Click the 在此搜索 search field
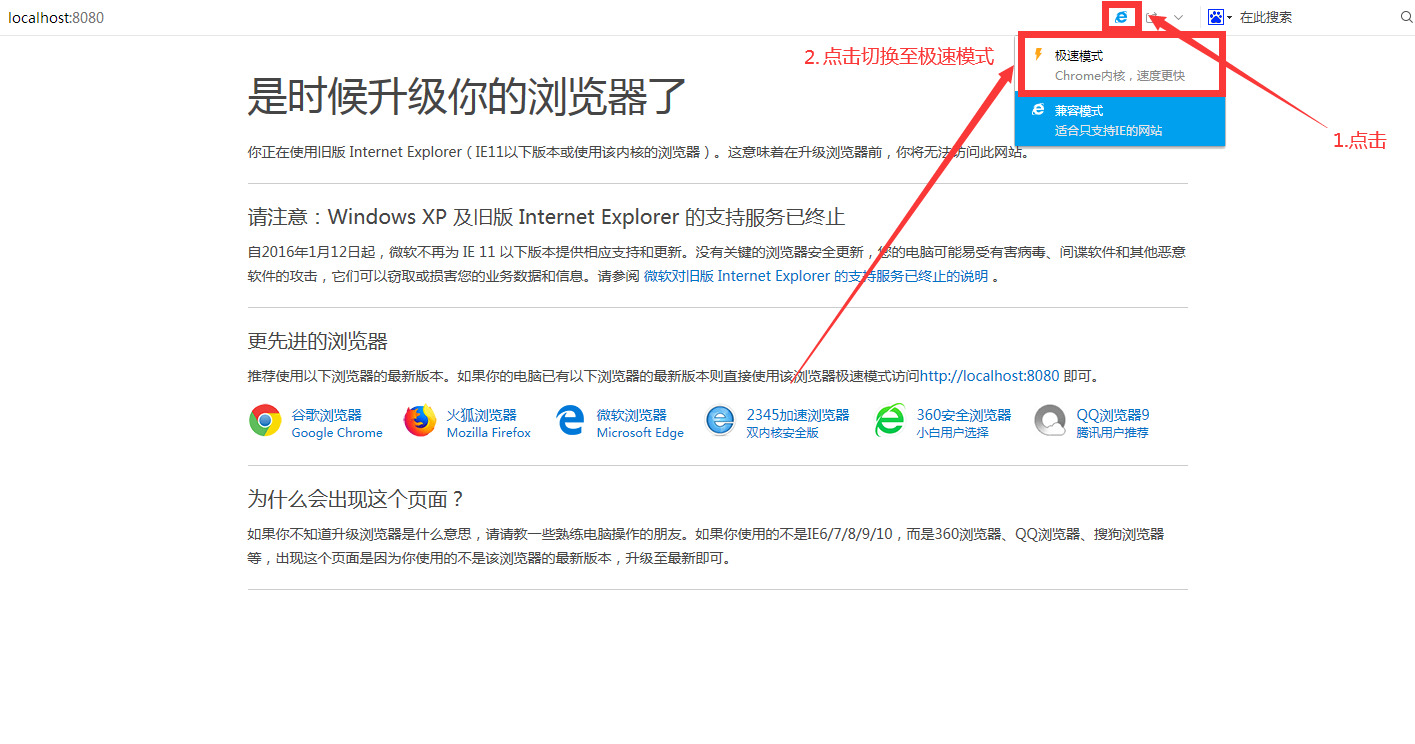Screen dimensions: 1415x744 [x=1314, y=17]
